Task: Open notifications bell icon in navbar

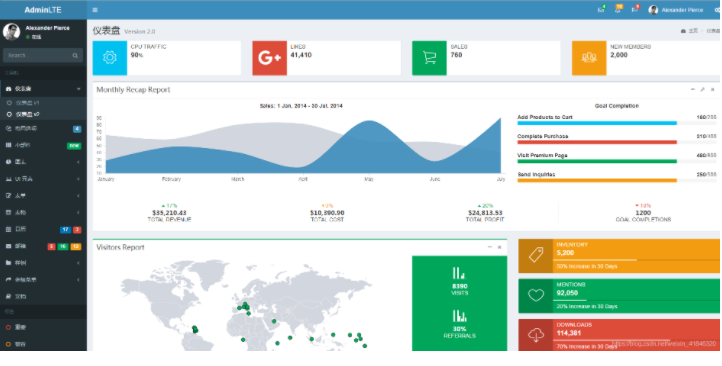Action: coord(617,10)
